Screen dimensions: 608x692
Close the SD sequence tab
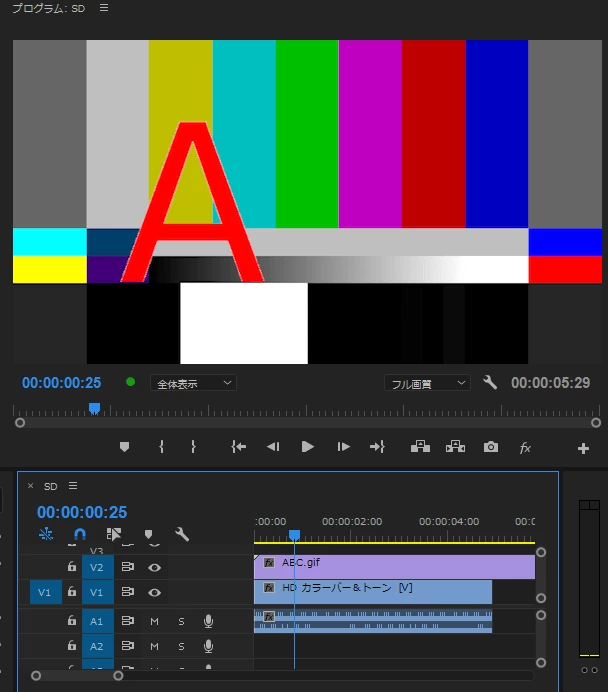point(30,486)
